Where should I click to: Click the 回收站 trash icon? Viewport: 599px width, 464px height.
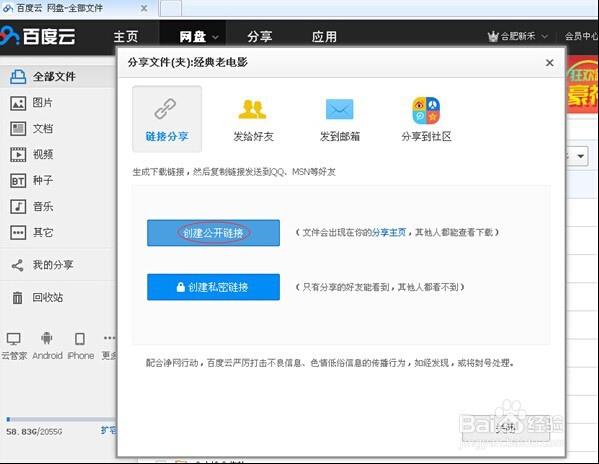[18, 297]
